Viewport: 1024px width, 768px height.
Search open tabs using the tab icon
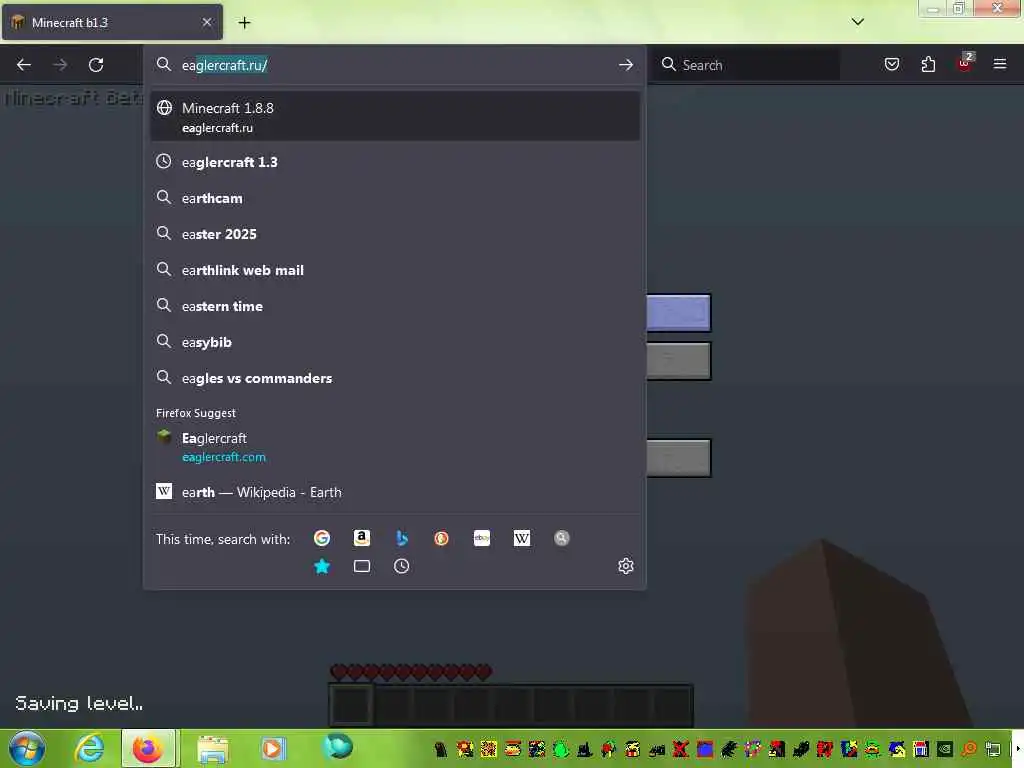point(362,566)
